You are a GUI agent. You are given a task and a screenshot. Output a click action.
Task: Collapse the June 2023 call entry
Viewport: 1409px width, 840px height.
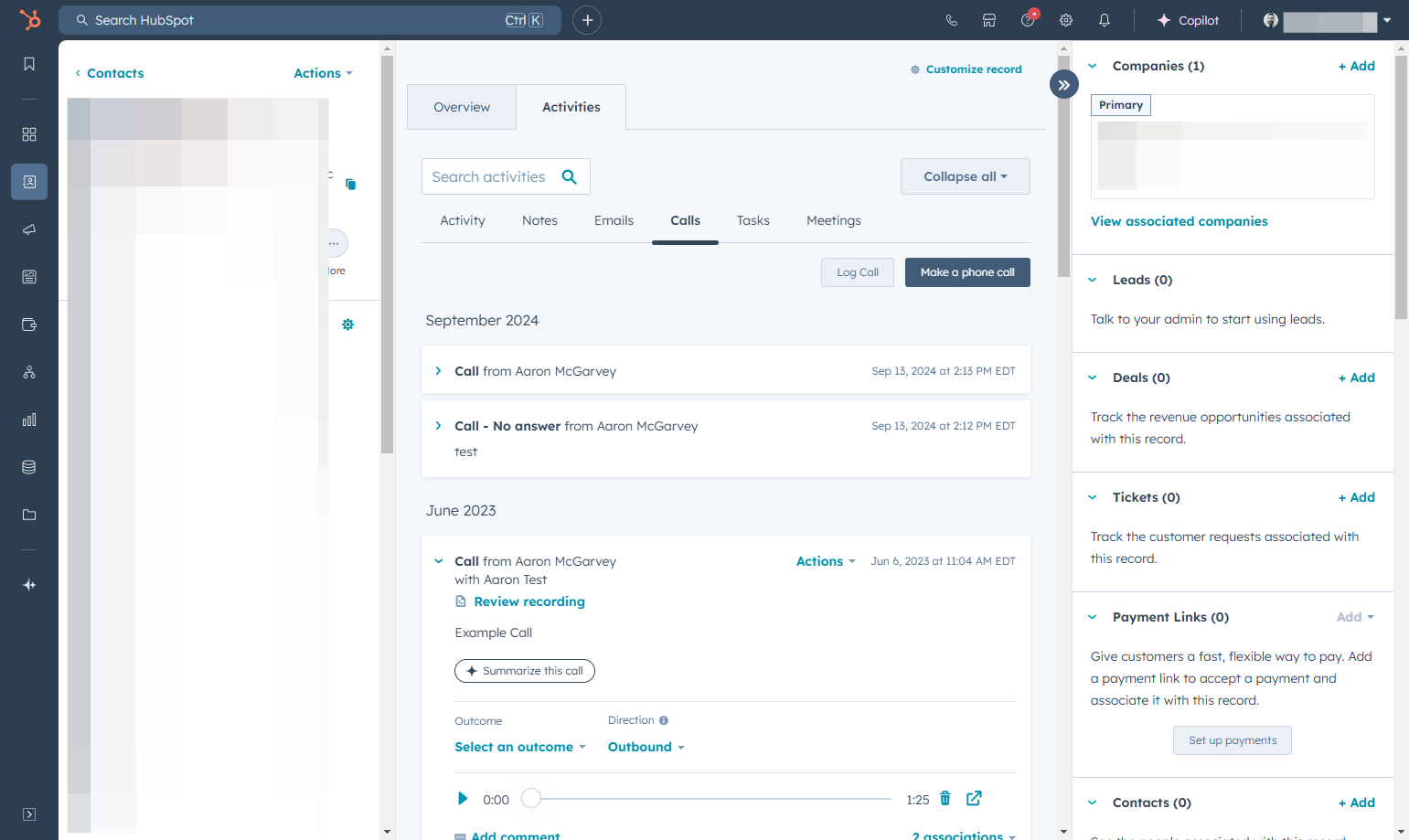(x=439, y=561)
